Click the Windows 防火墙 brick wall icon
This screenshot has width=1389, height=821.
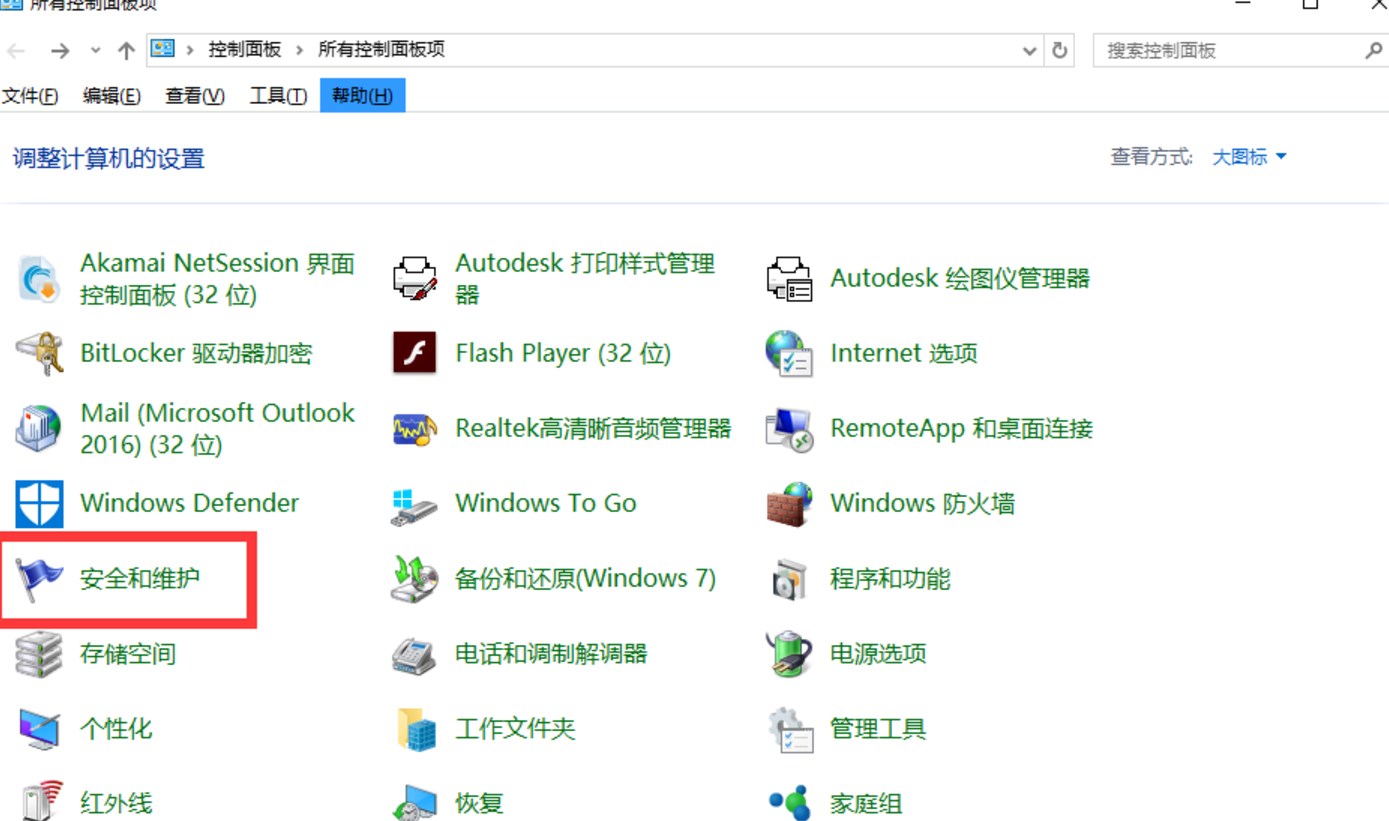click(x=790, y=504)
